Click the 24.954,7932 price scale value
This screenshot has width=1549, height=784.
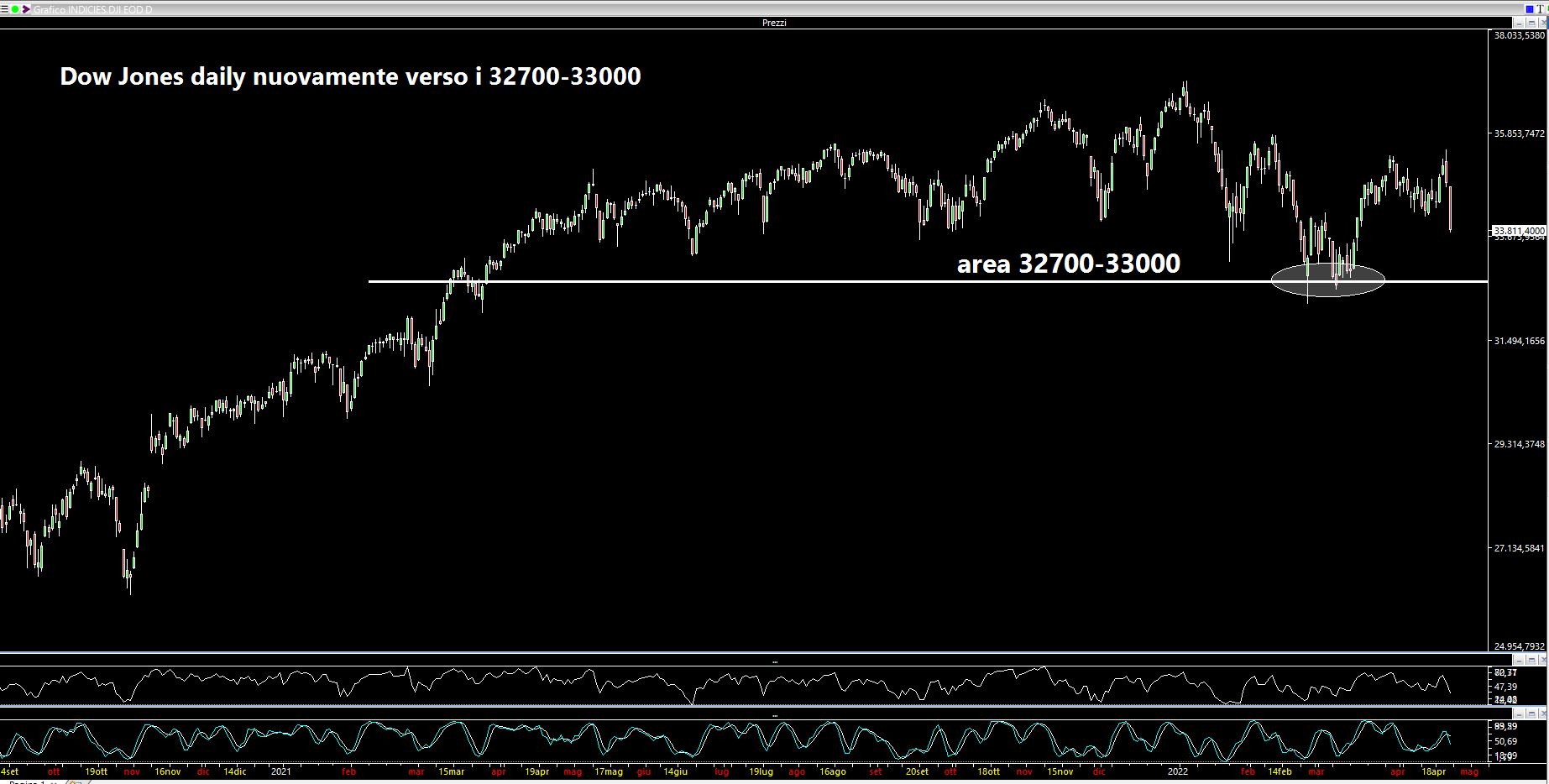click(x=1520, y=646)
